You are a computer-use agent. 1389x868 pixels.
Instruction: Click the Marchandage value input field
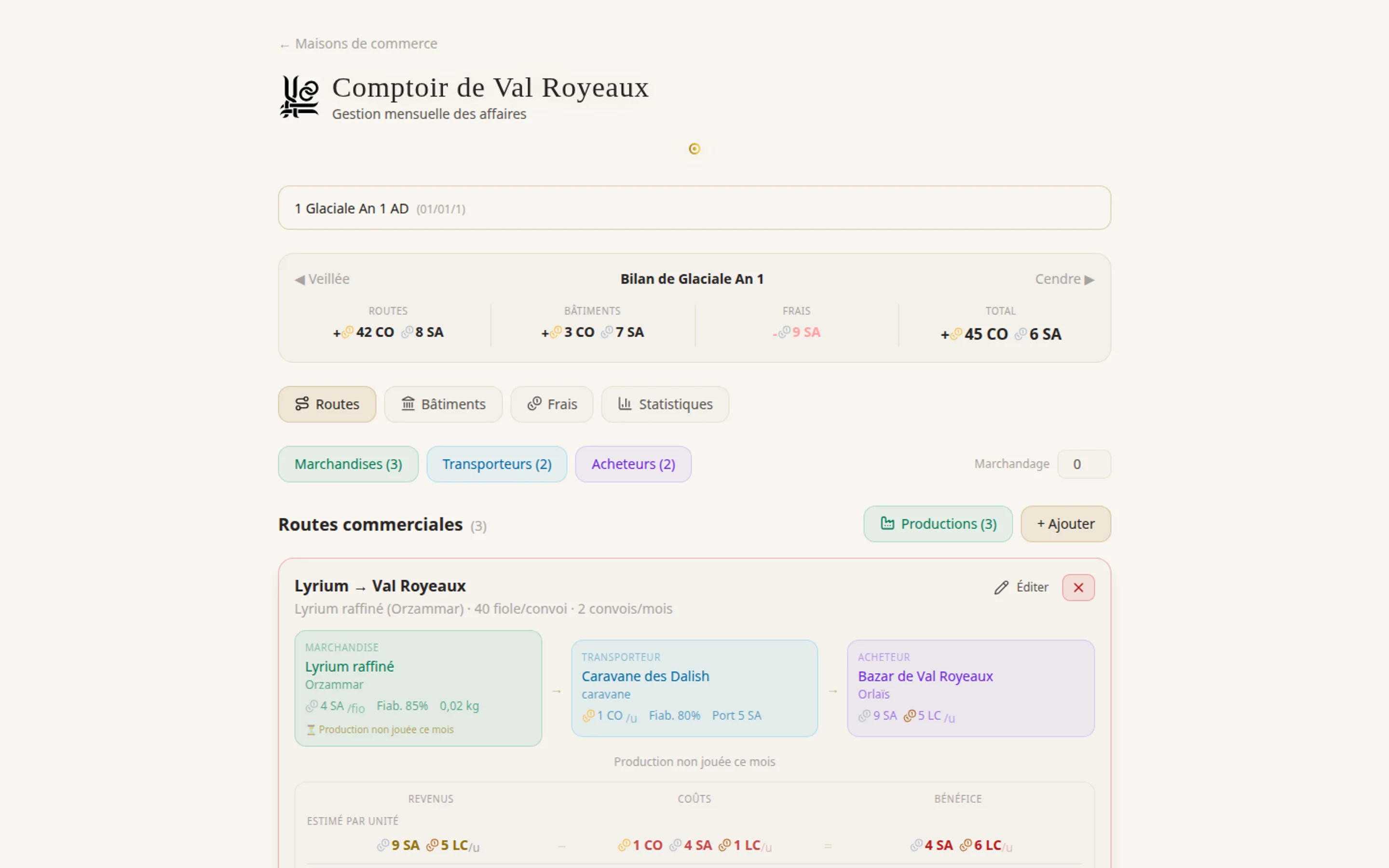tap(1084, 464)
